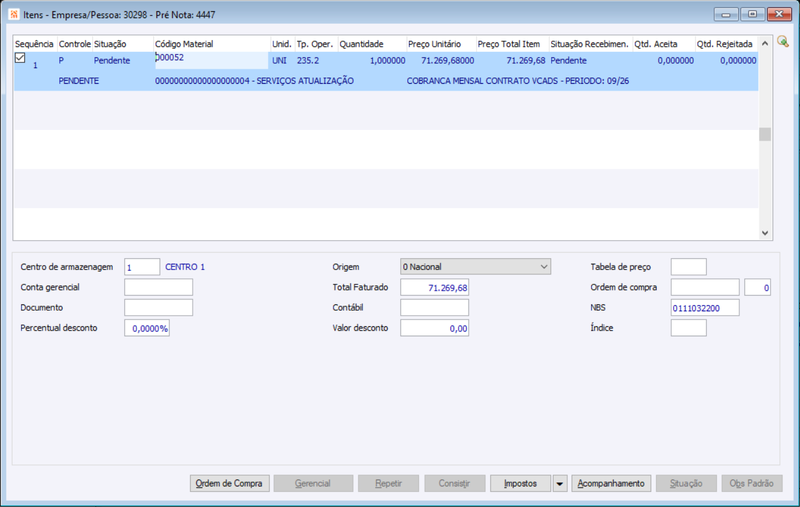The width and height of the screenshot is (800, 507).
Task: Click the Tabela de preço field
Action: tap(688, 267)
